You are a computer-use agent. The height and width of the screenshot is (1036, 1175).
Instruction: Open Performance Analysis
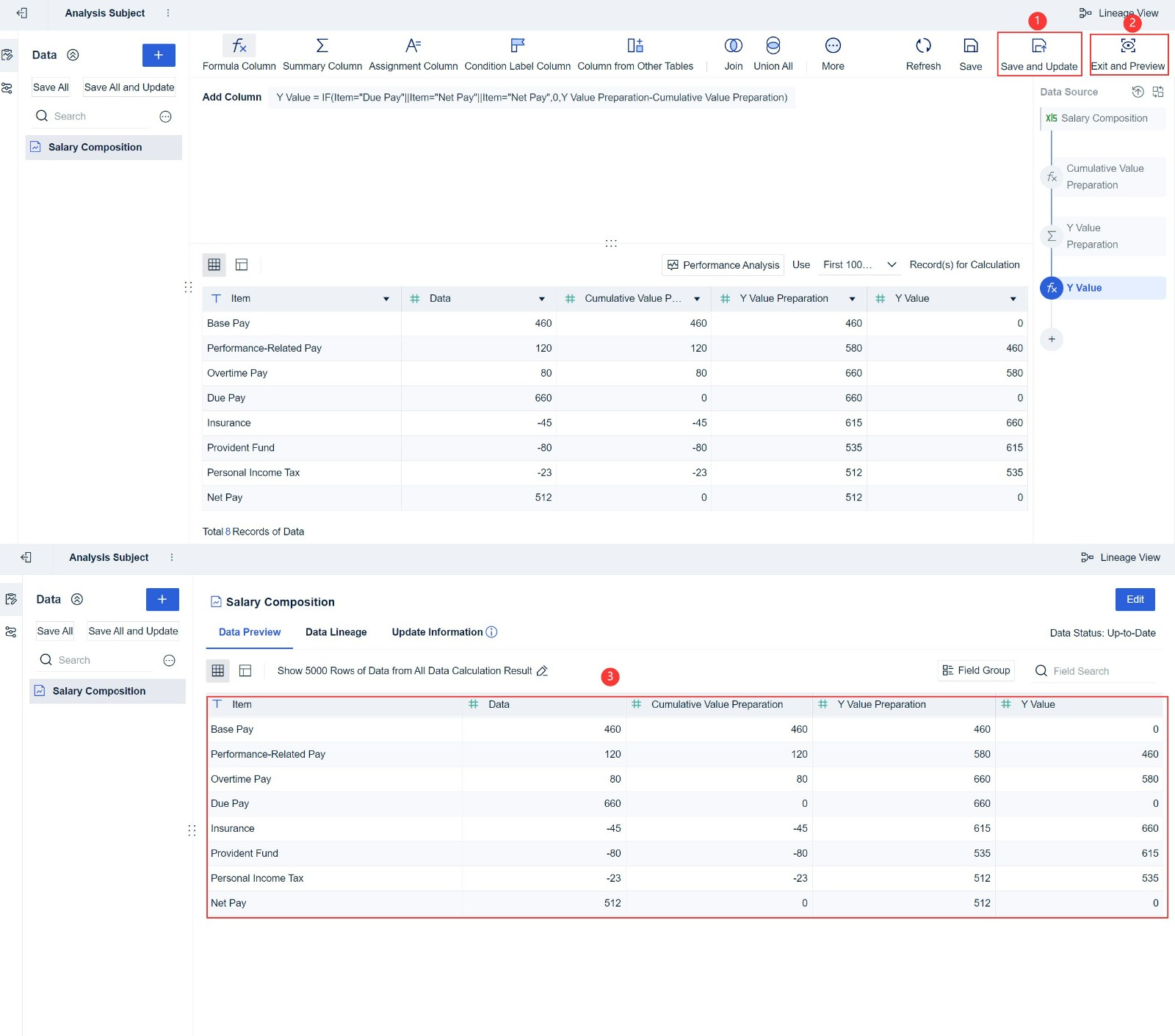coord(722,265)
